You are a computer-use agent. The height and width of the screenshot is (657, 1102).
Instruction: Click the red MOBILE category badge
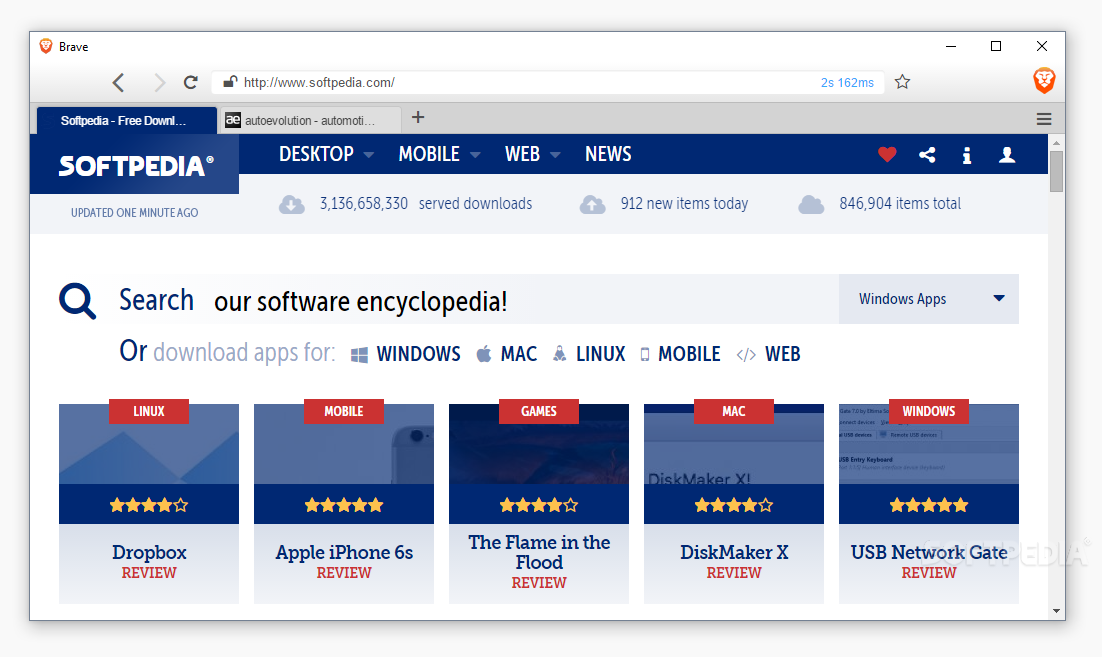[x=344, y=411]
